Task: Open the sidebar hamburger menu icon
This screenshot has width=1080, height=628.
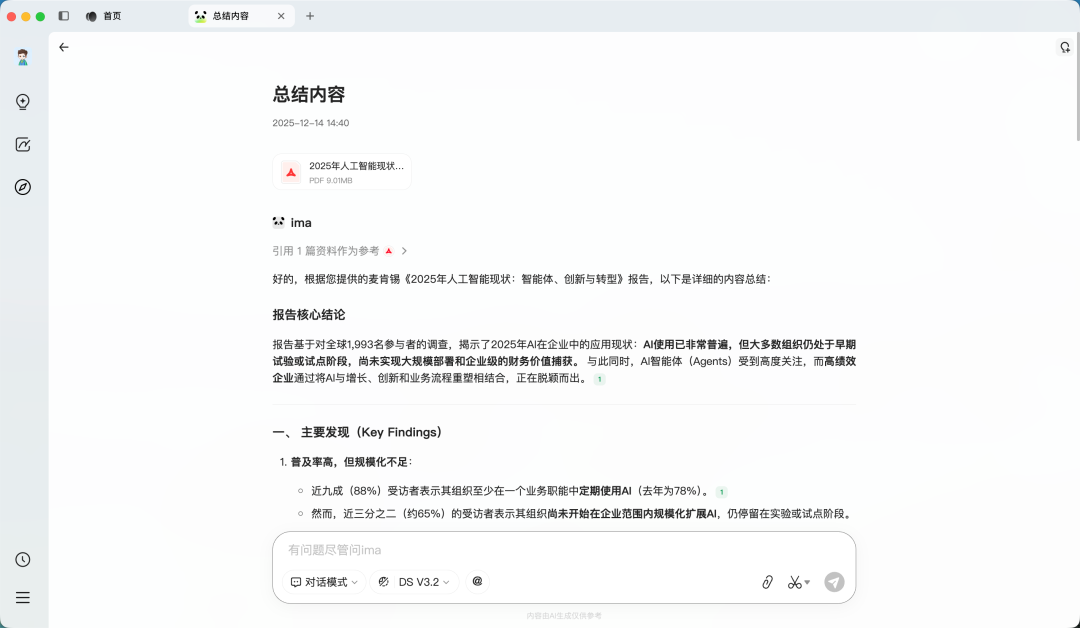Action: click(x=22, y=597)
